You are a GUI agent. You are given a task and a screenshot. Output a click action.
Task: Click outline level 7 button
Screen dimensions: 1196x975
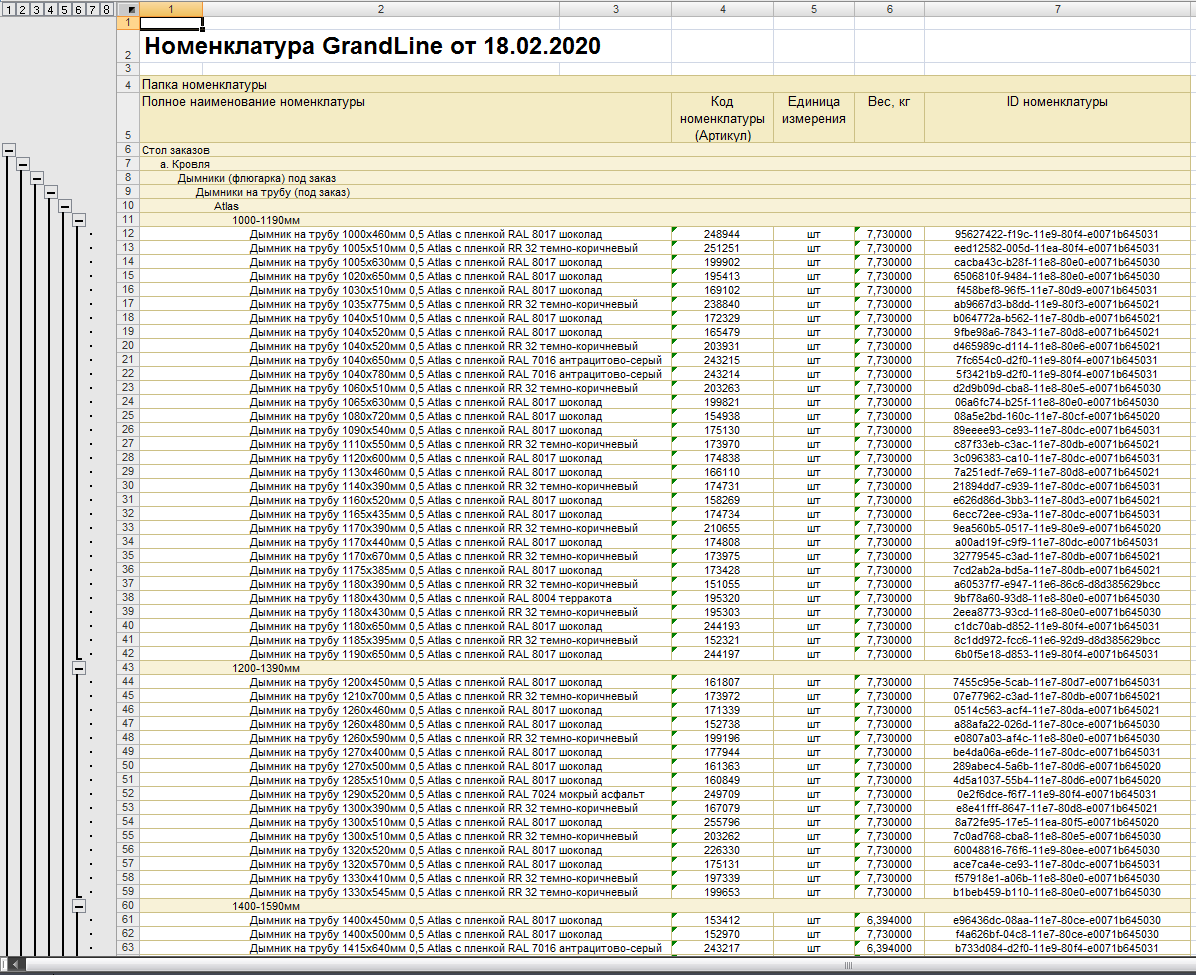click(x=92, y=9)
